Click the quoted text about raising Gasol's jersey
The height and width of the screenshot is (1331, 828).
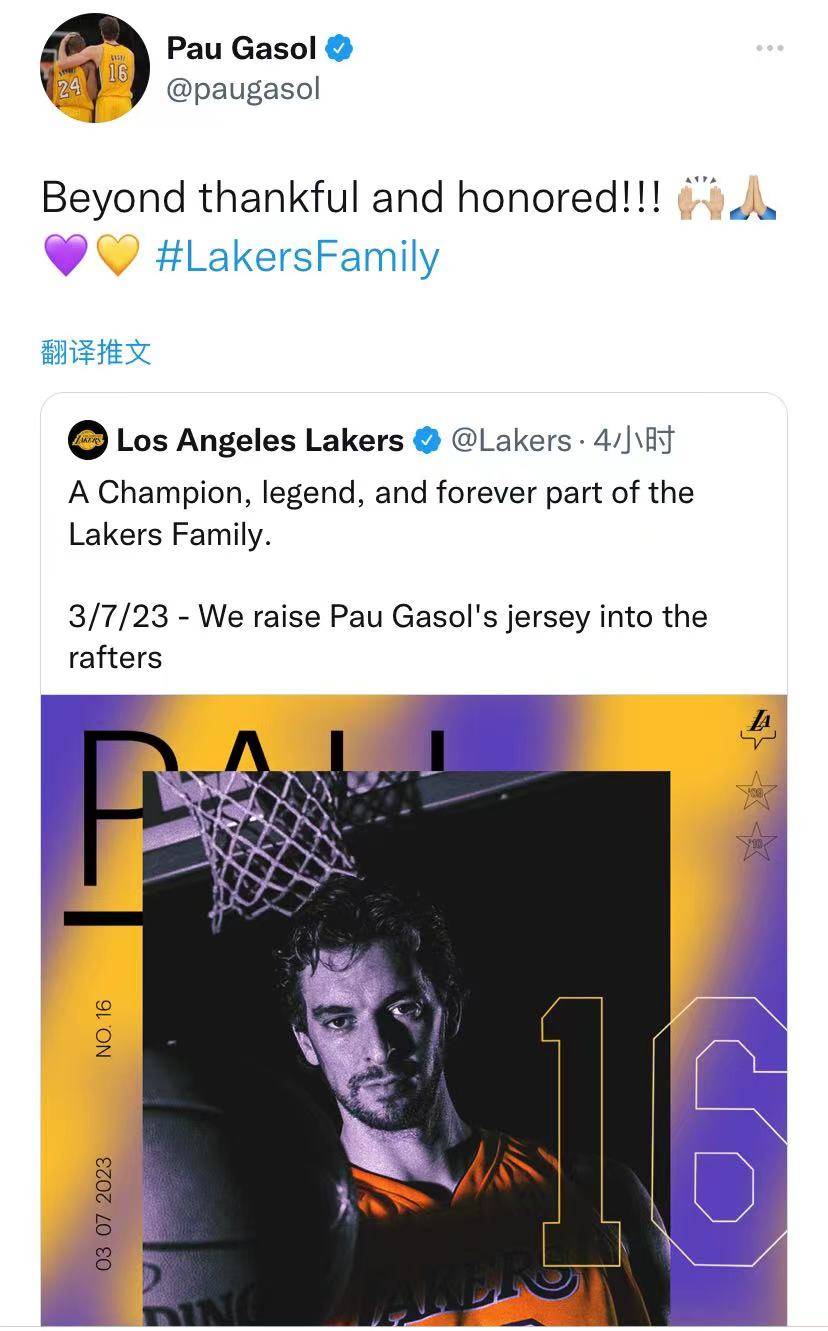pos(387,636)
